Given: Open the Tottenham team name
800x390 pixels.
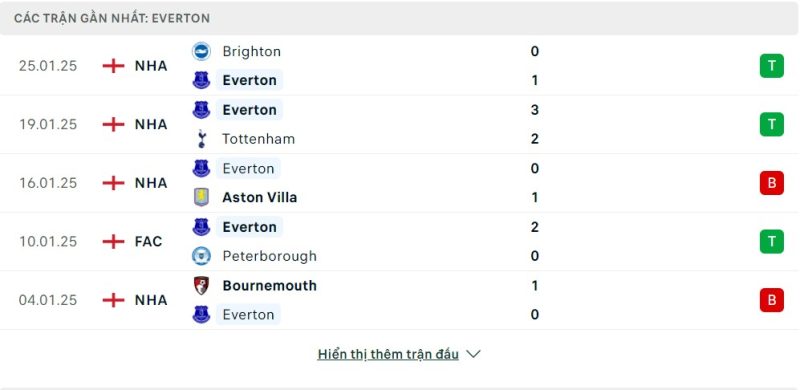Looking at the screenshot, I should [x=259, y=139].
